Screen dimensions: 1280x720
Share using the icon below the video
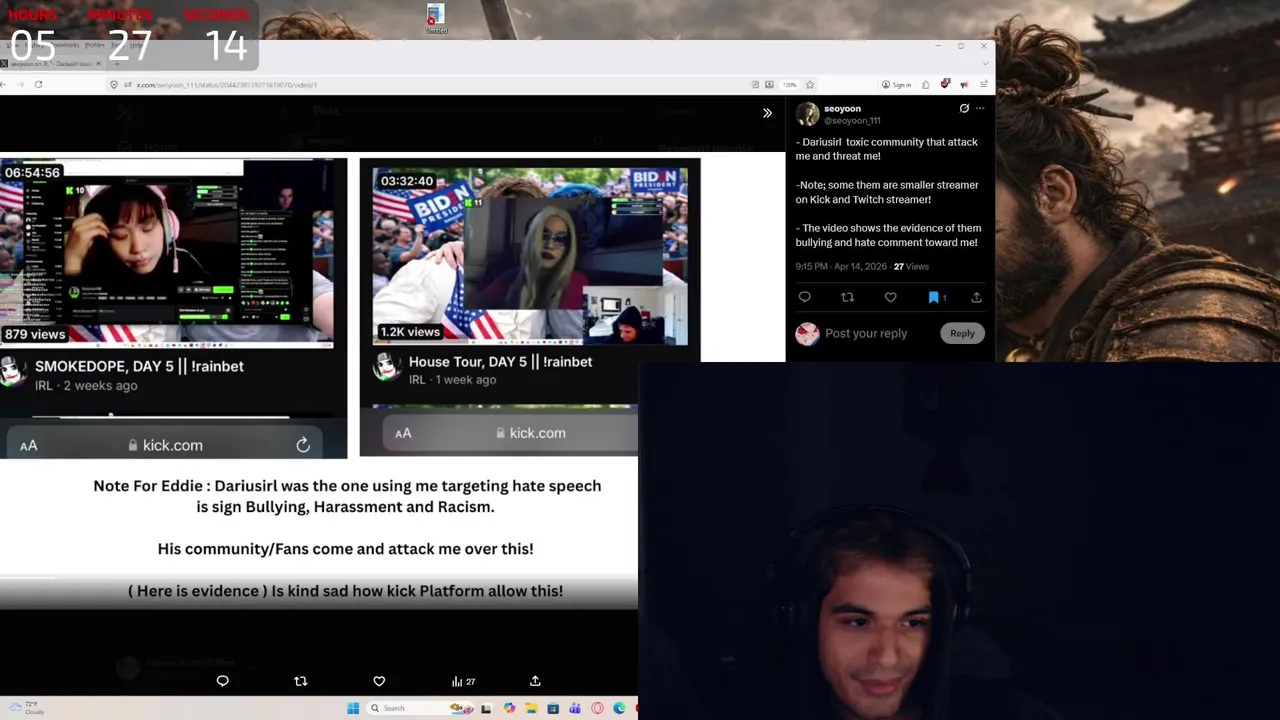[x=535, y=681]
